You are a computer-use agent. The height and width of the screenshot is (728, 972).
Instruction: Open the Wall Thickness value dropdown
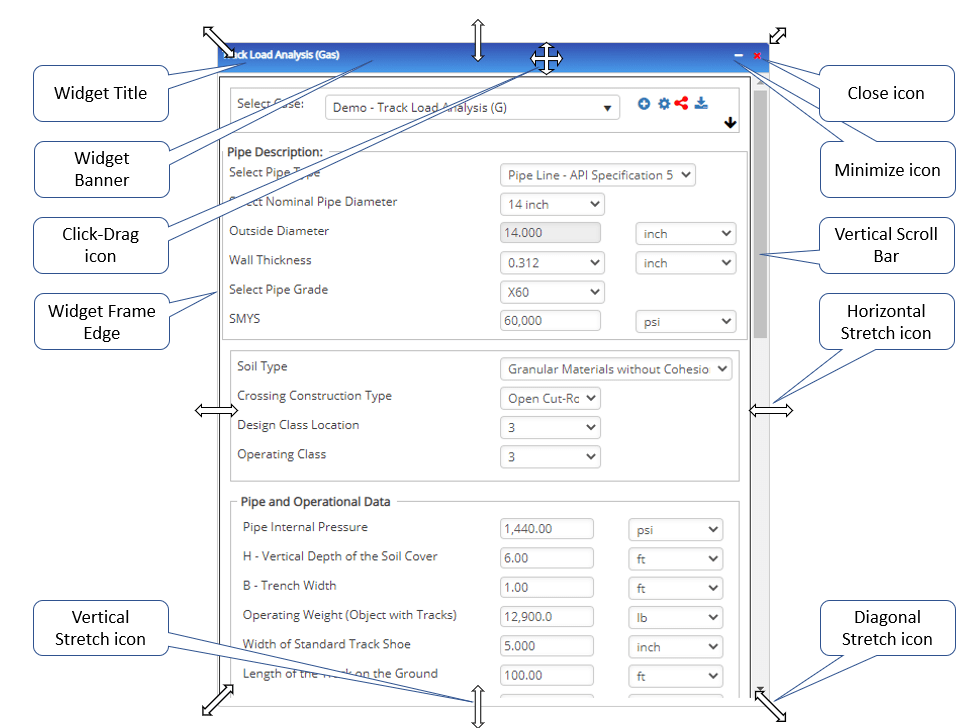click(552, 262)
